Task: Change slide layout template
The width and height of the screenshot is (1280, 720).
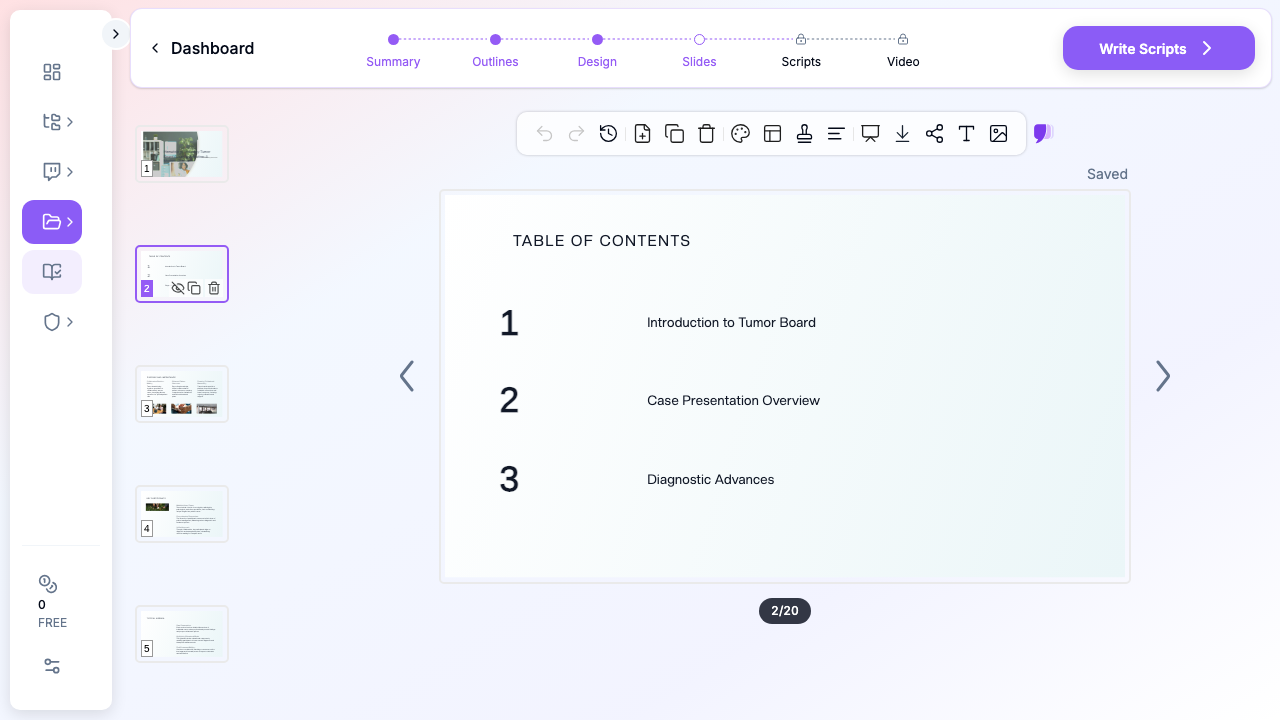Action: coord(772,134)
